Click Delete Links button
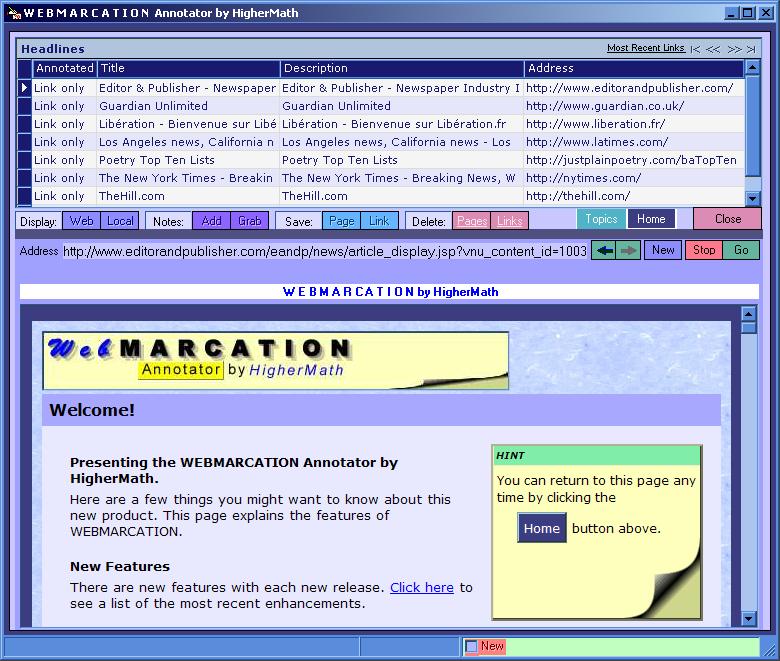Image resolution: width=780 pixels, height=661 pixels. click(509, 221)
